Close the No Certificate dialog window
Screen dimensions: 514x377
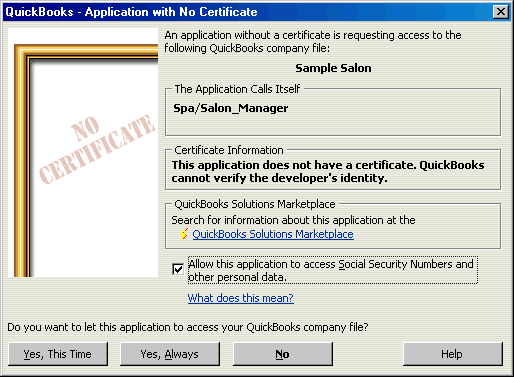coord(501,12)
